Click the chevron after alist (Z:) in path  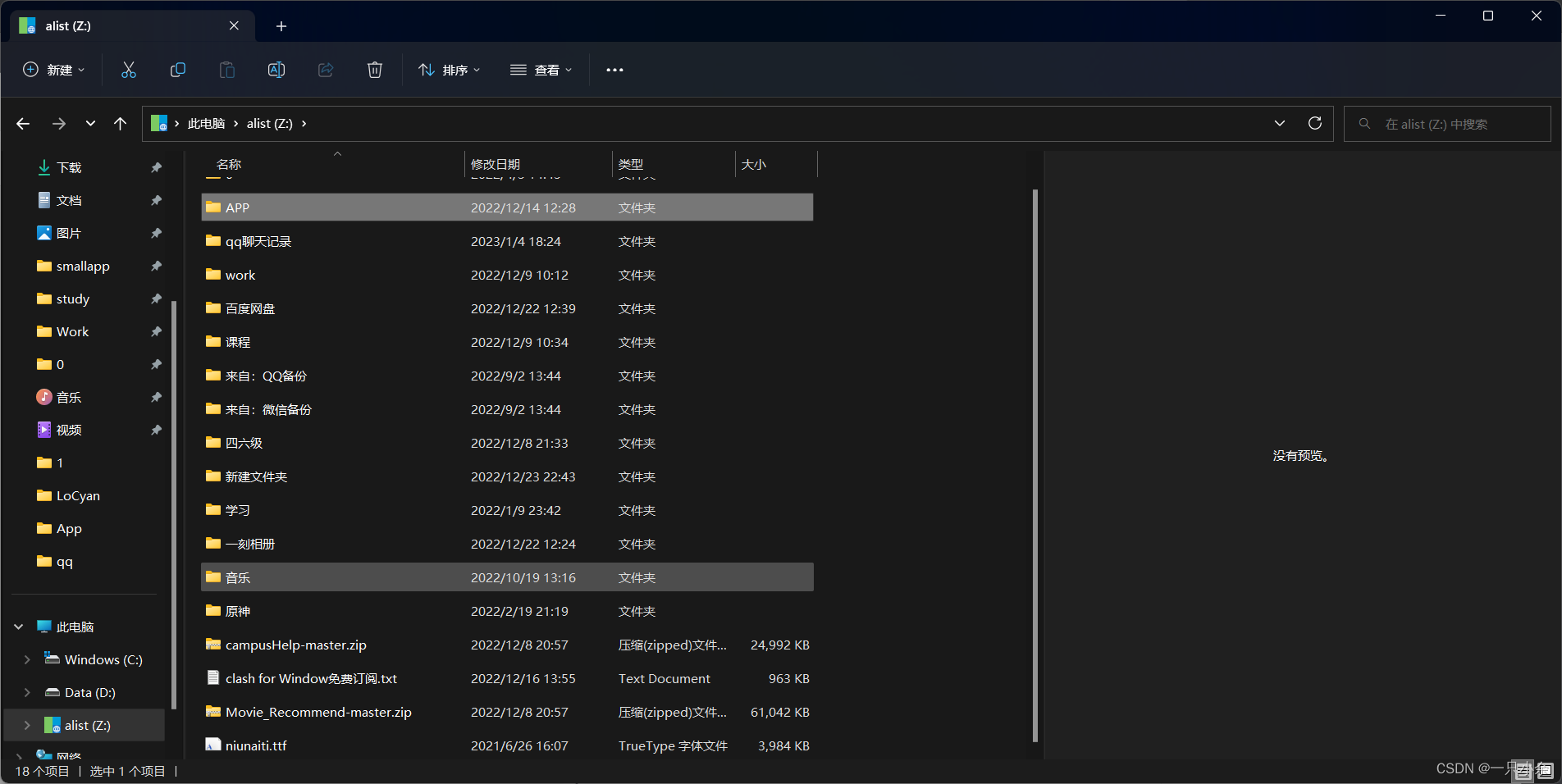point(304,124)
